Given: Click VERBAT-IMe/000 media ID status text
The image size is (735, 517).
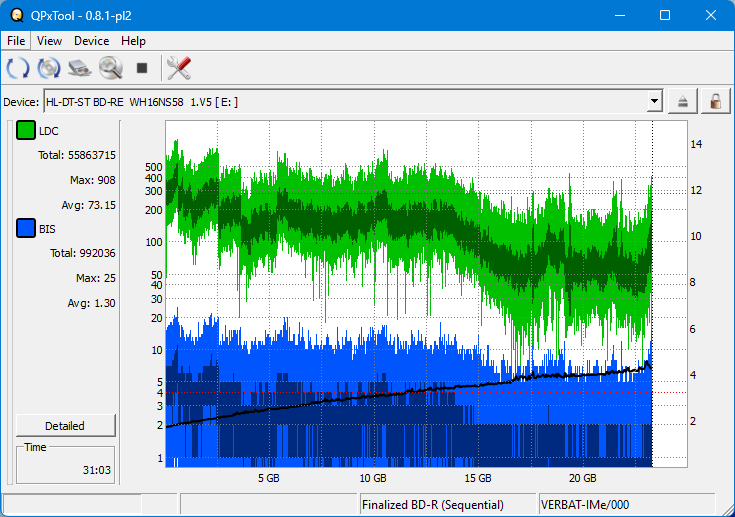Looking at the screenshot, I should (585, 505).
